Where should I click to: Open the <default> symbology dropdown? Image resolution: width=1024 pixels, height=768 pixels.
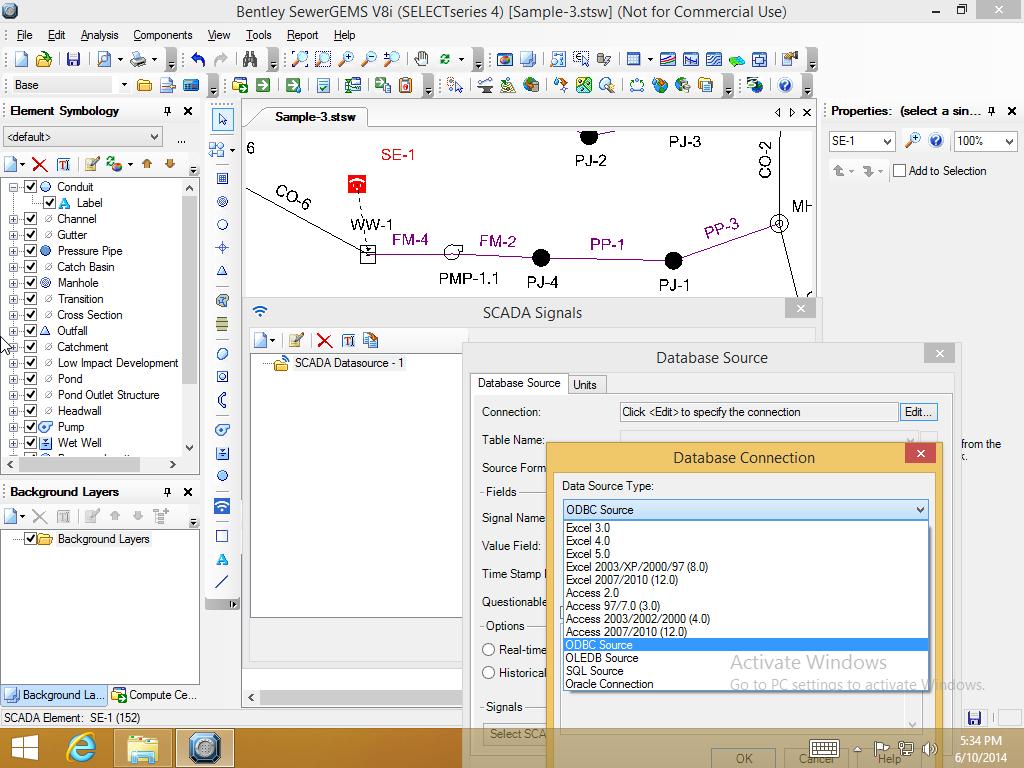tap(154, 137)
